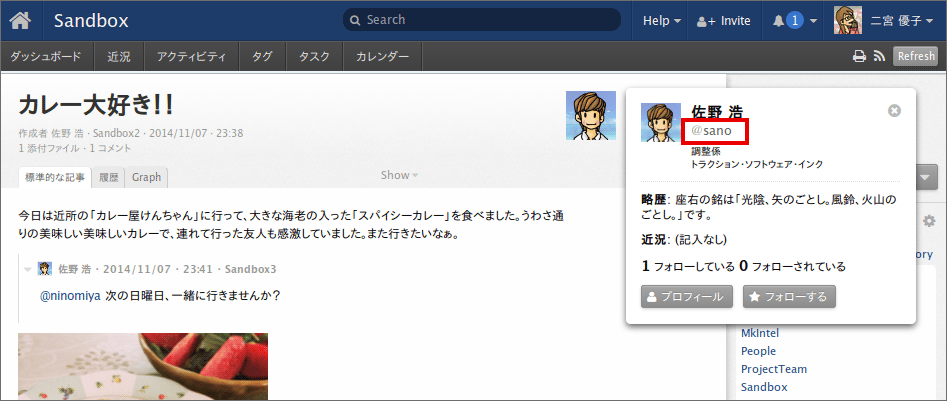
Task: Click the article title カレー大好き!!
Action: click(x=96, y=106)
